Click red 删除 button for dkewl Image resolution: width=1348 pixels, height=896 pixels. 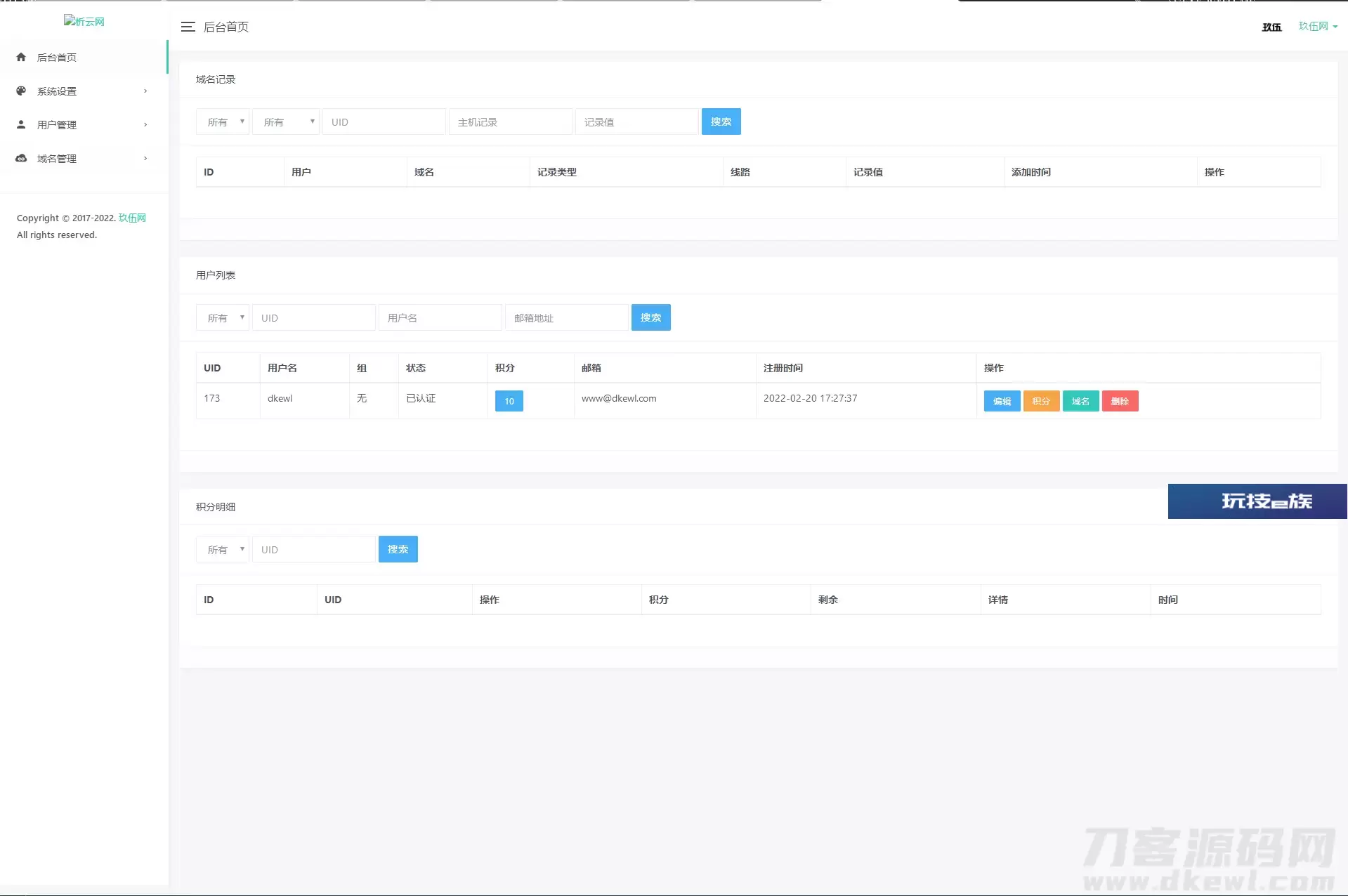1120,401
